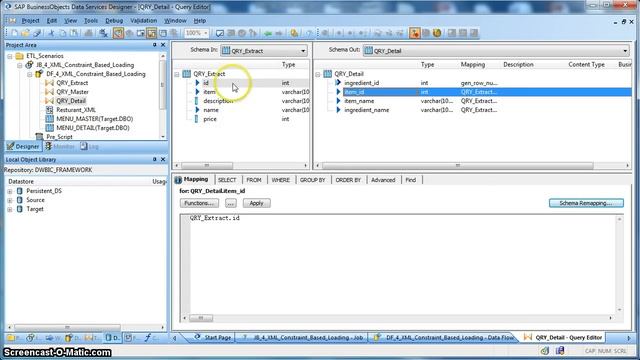Viewport: 640px width, 360px height.
Task: Click the orange highlighted debug toolbar icon
Action: click(414, 33)
